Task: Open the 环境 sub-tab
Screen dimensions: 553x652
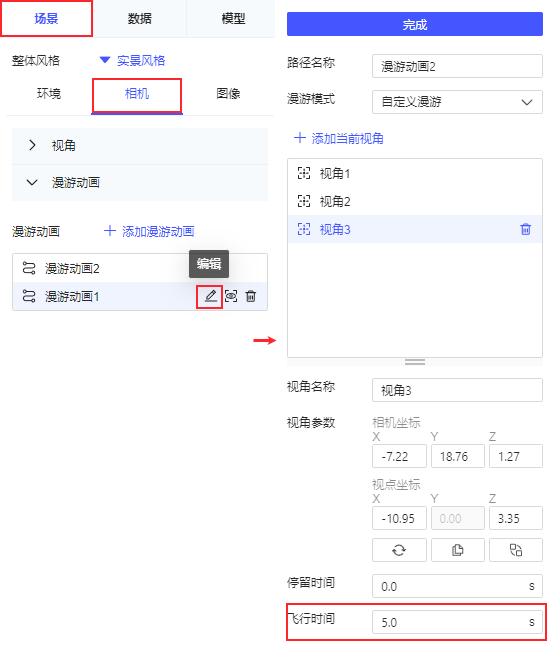Action: [x=49, y=94]
